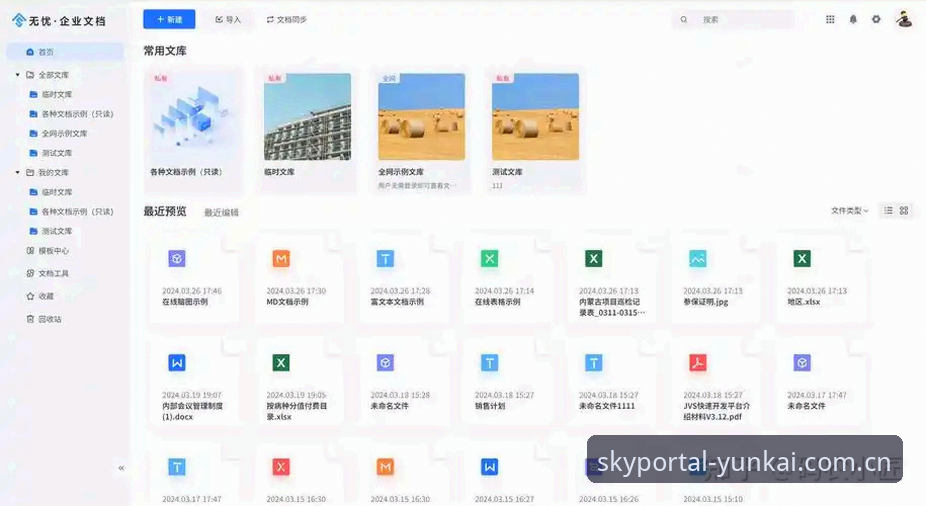Collapse the sidebar with the double-chevron

click(121, 468)
